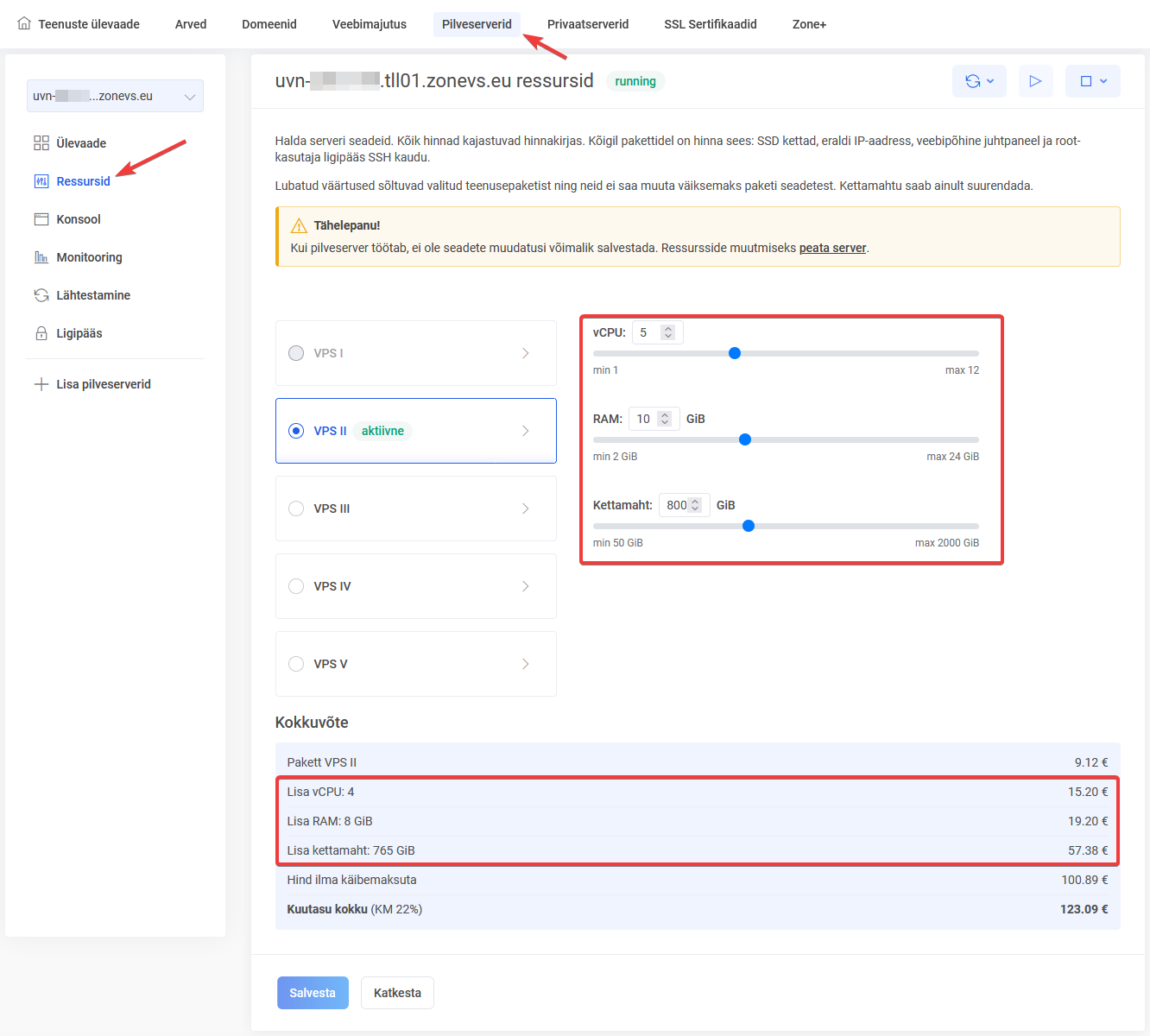
Task: Open Ülevaade grid icon in sidebar
Action: 41,143
